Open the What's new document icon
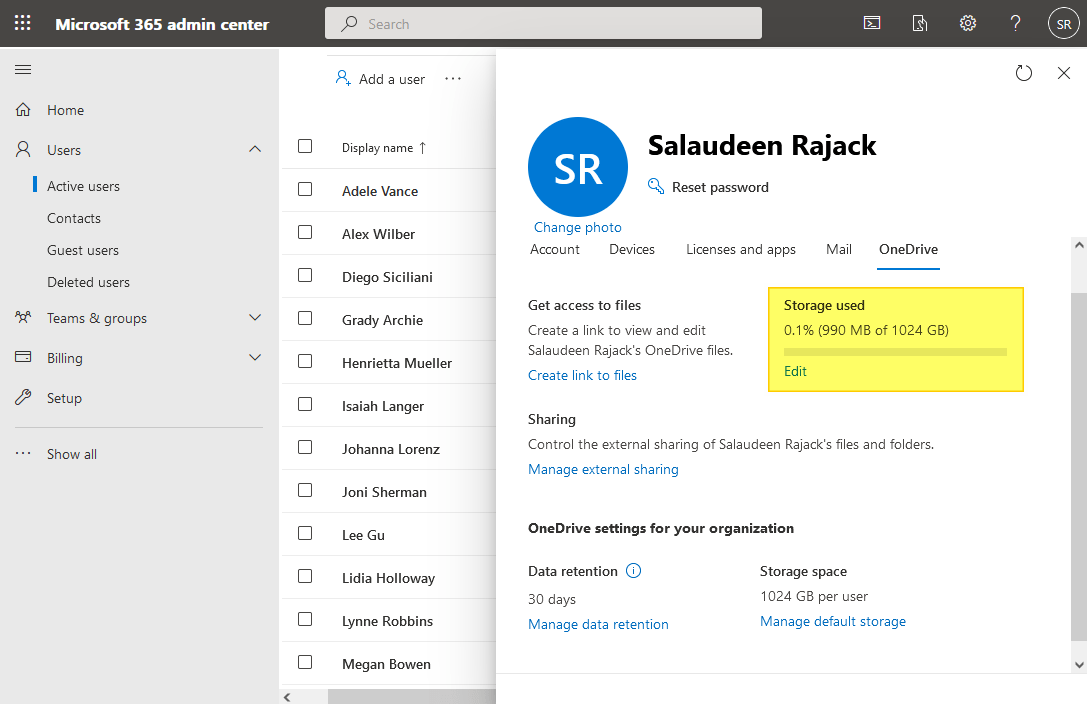This screenshot has height=704, width=1087. [919, 24]
